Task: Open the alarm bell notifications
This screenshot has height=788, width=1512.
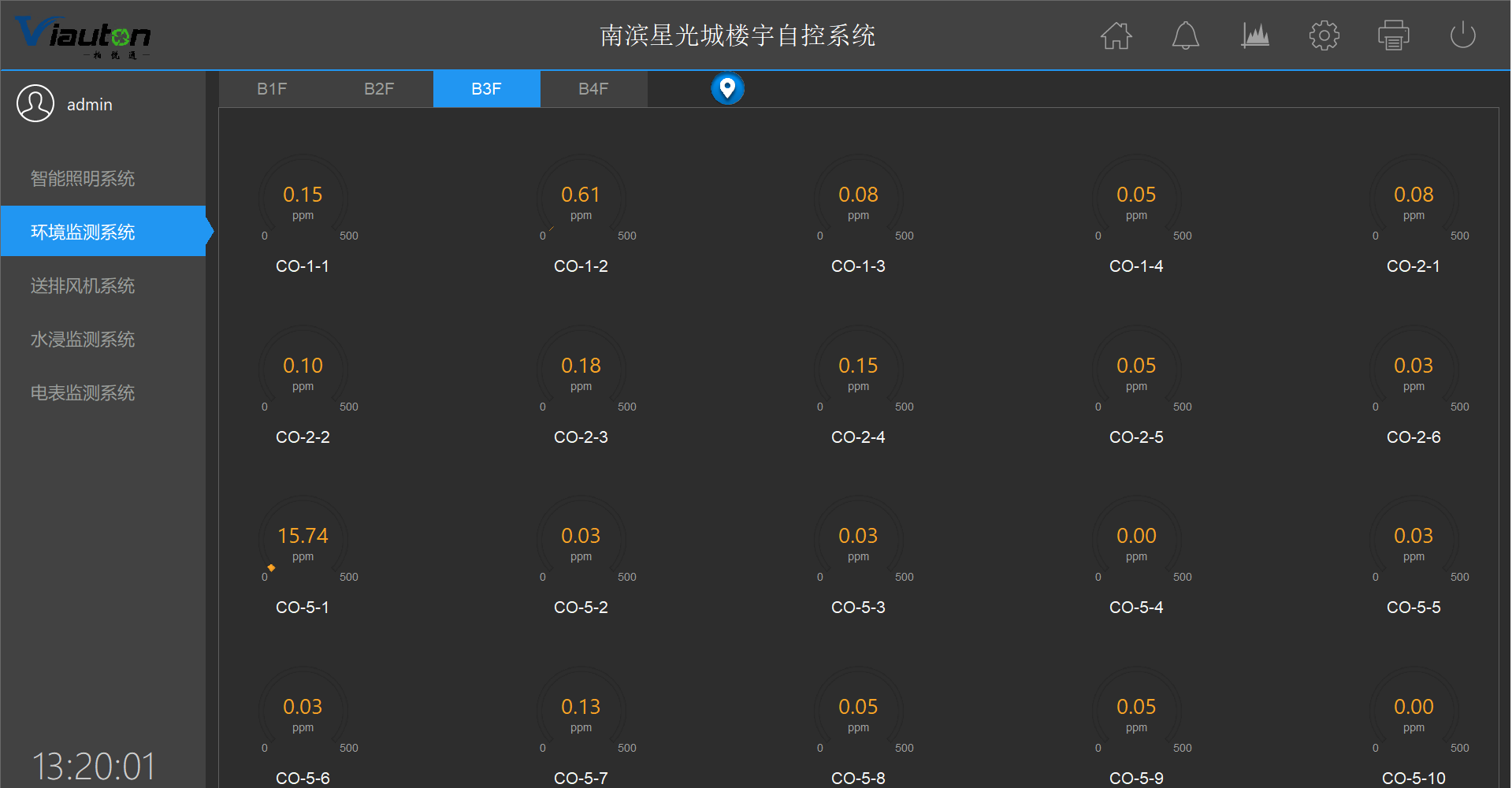Action: [x=1185, y=35]
